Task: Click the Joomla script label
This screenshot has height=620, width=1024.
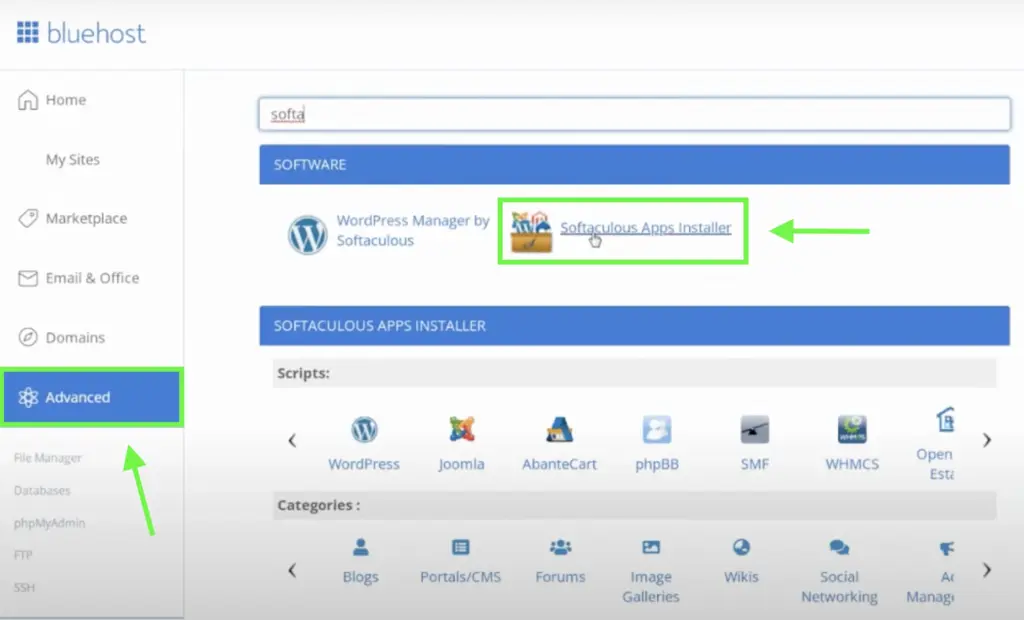Action: (x=462, y=464)
